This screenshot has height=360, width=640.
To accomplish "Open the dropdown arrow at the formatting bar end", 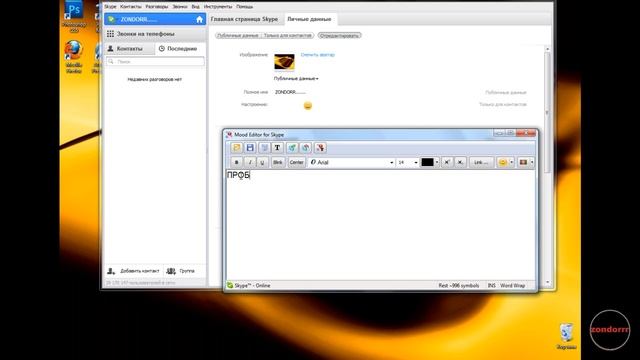I will coord(532,162).
